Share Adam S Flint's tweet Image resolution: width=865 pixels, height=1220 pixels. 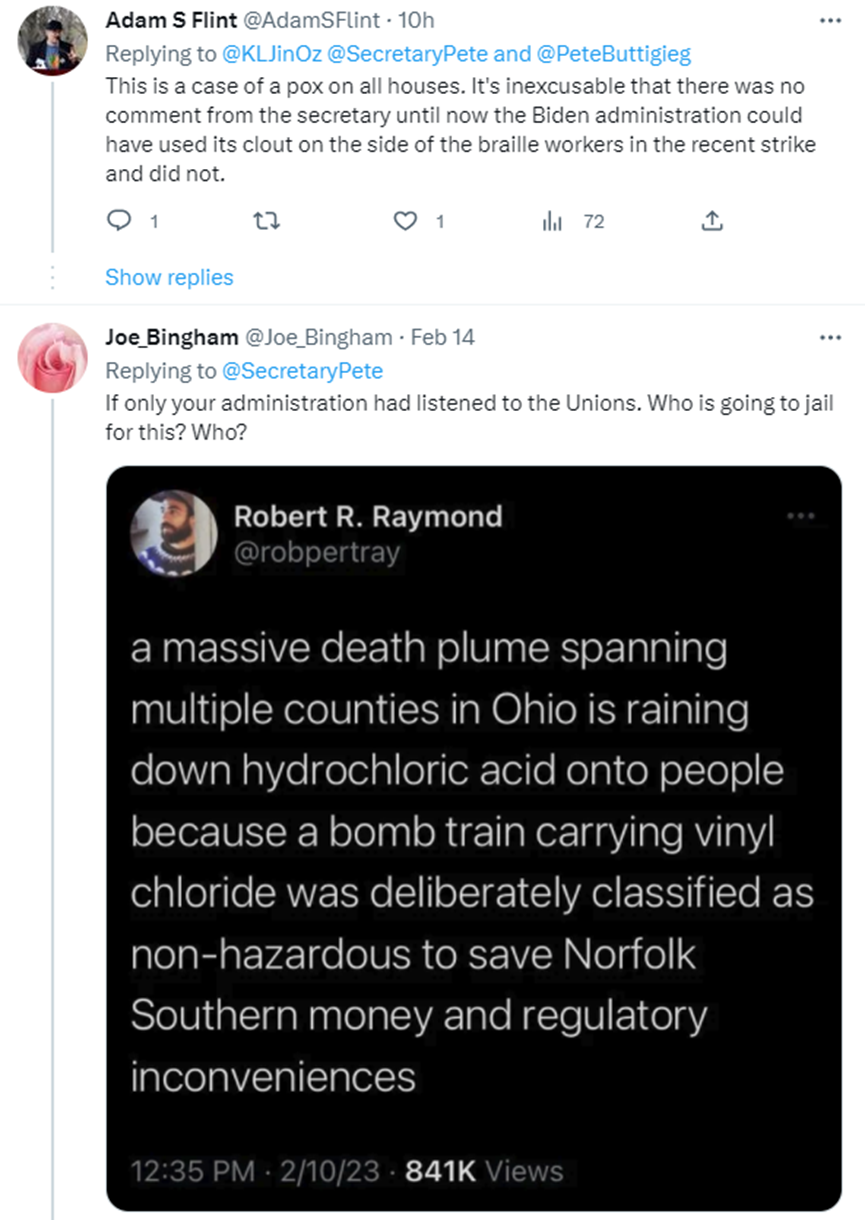[712, 221]
